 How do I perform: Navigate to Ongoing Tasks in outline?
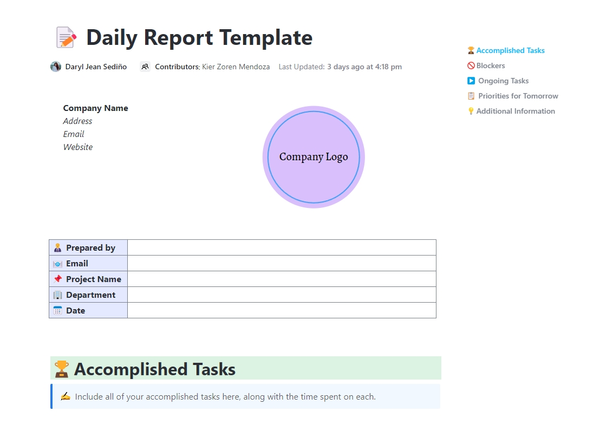[x=502, y=81]
